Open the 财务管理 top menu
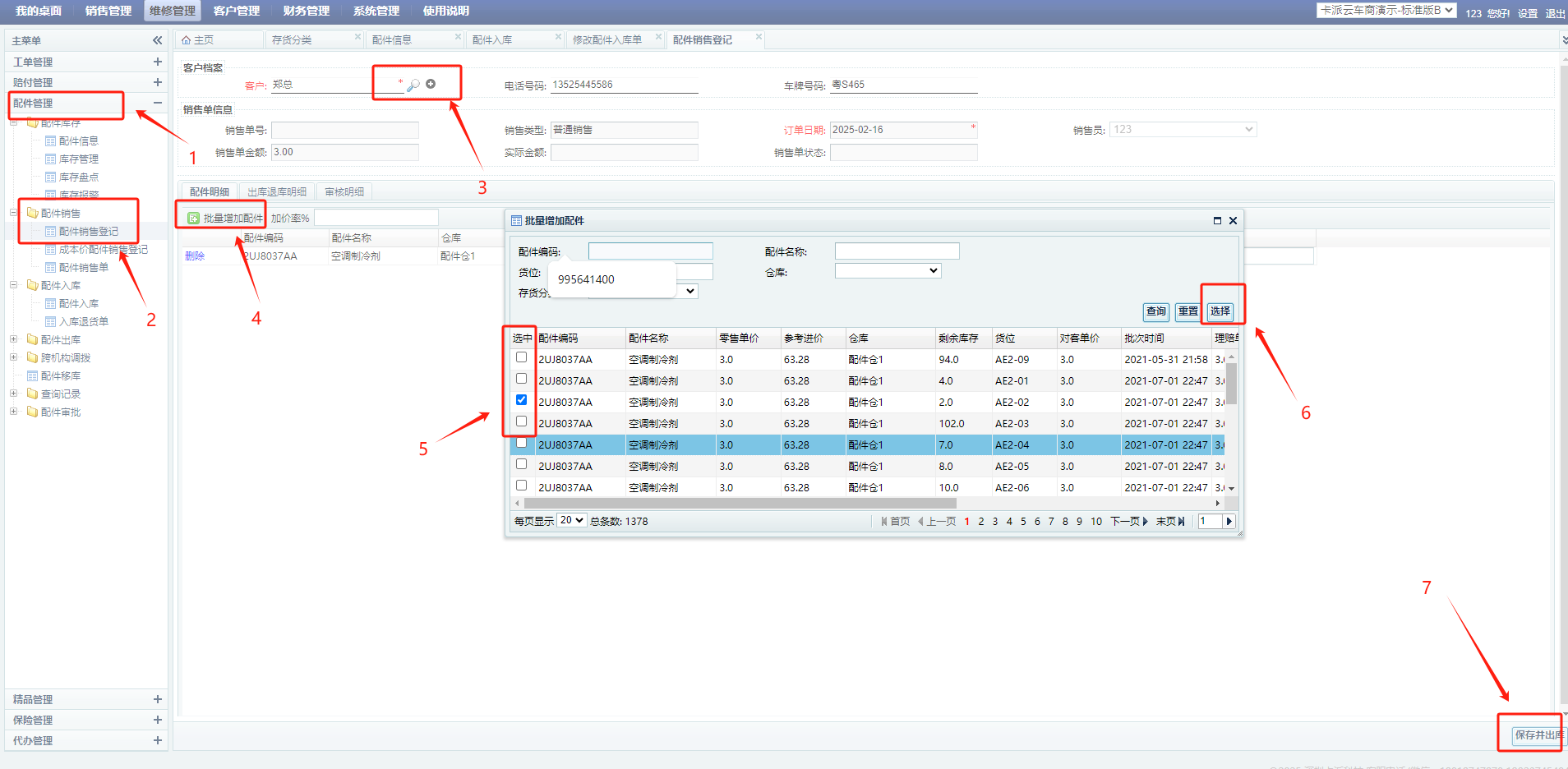The image size is (1568, 769). click(306, 11)
